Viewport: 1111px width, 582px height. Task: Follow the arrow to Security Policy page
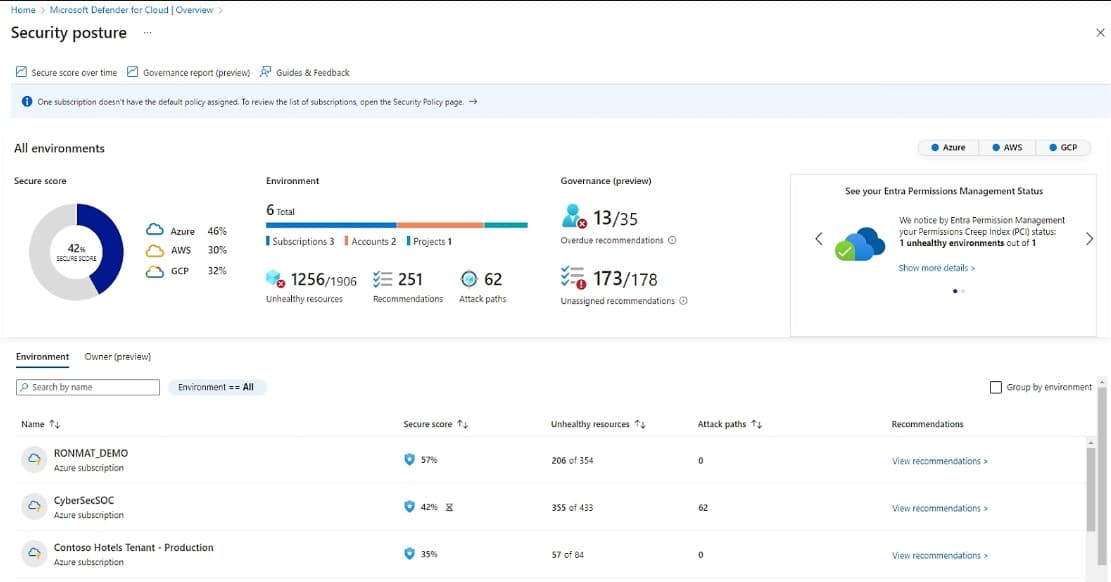(473, 101)
